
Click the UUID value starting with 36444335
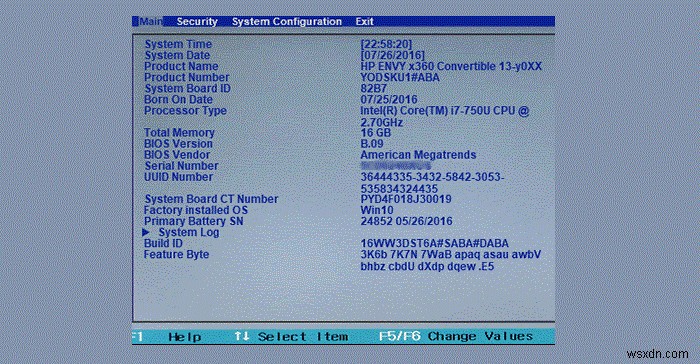coord(432,177)
